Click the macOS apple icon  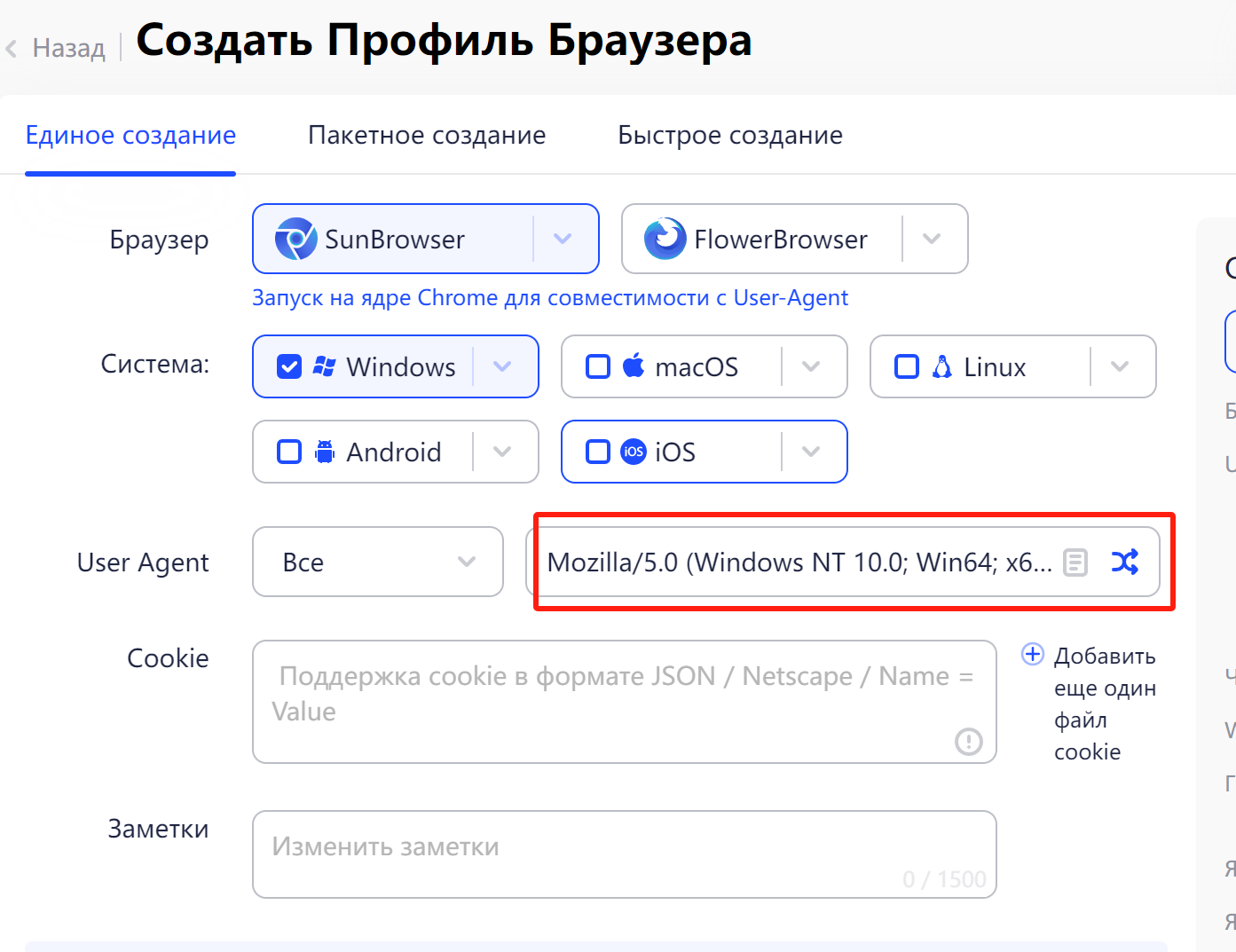tap(634, 366)
